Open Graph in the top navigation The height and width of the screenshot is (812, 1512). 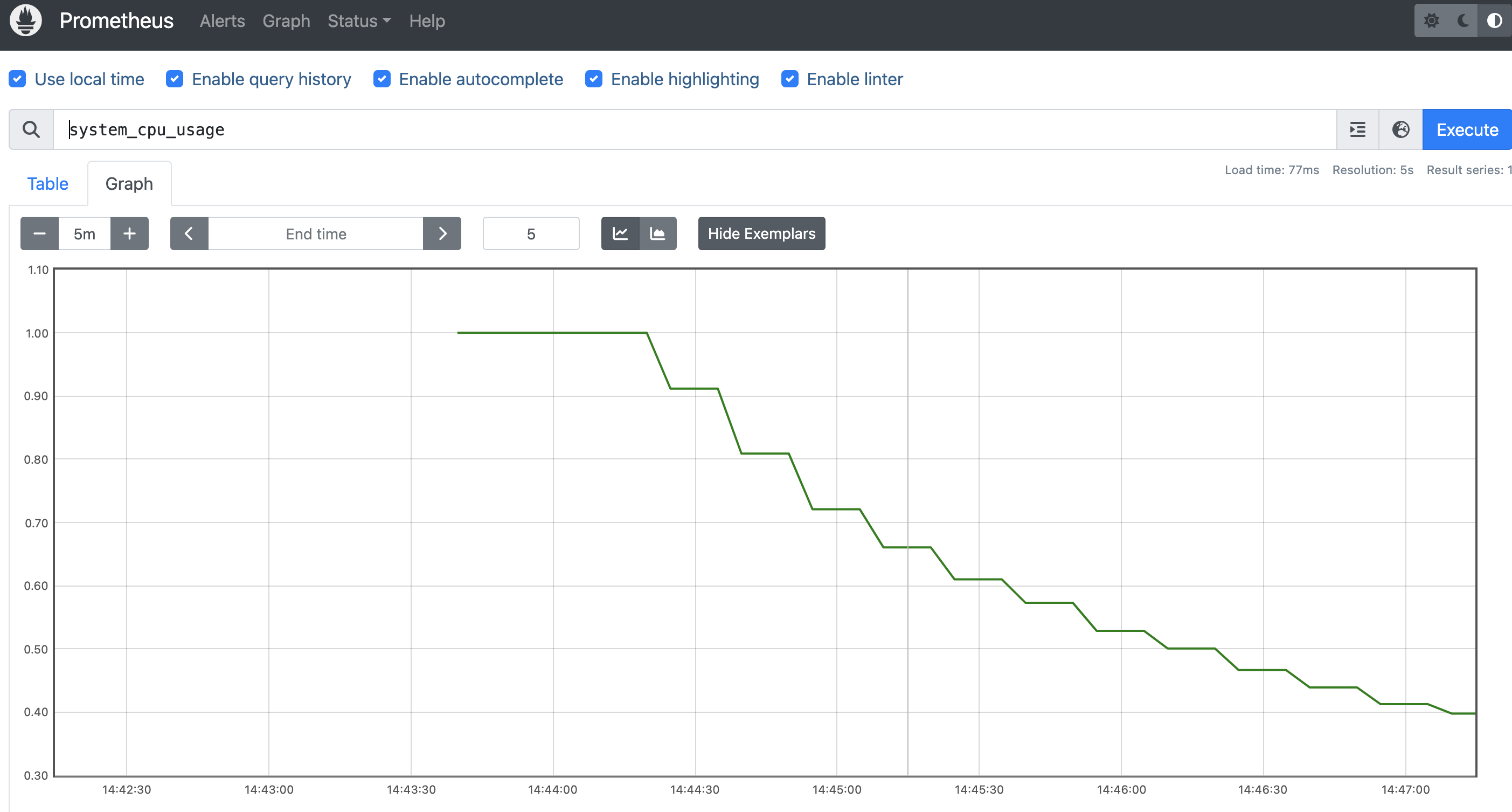click(287, 21)
